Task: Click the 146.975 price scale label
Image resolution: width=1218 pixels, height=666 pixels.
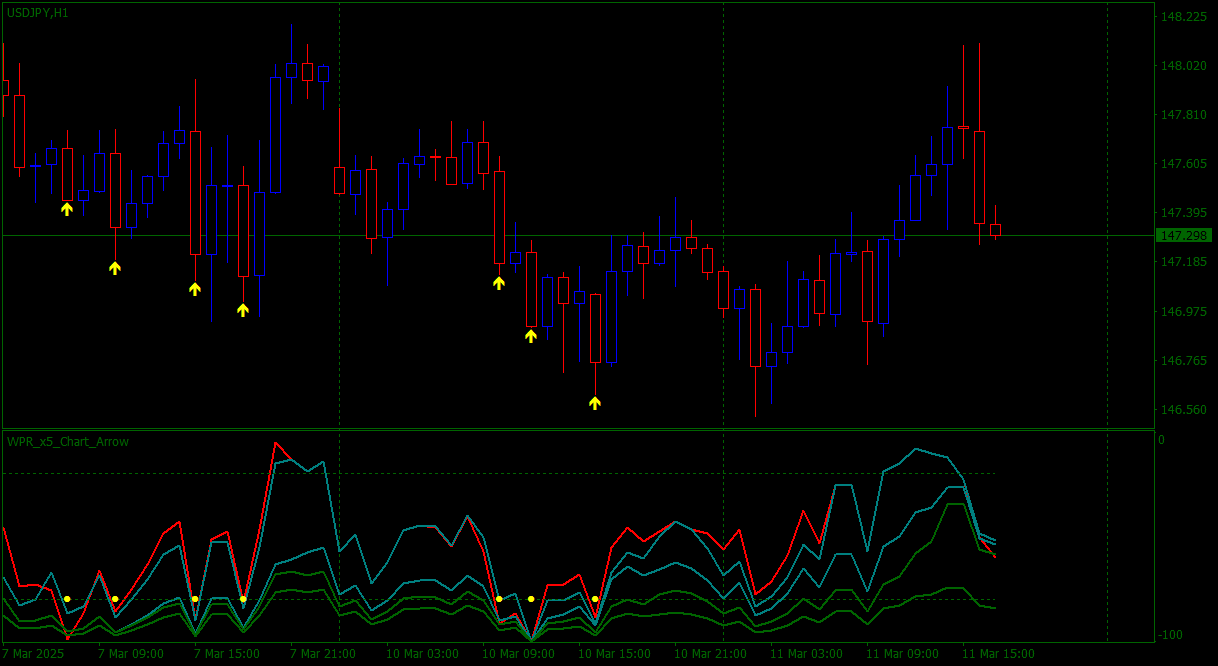Action: (1183, 312)
